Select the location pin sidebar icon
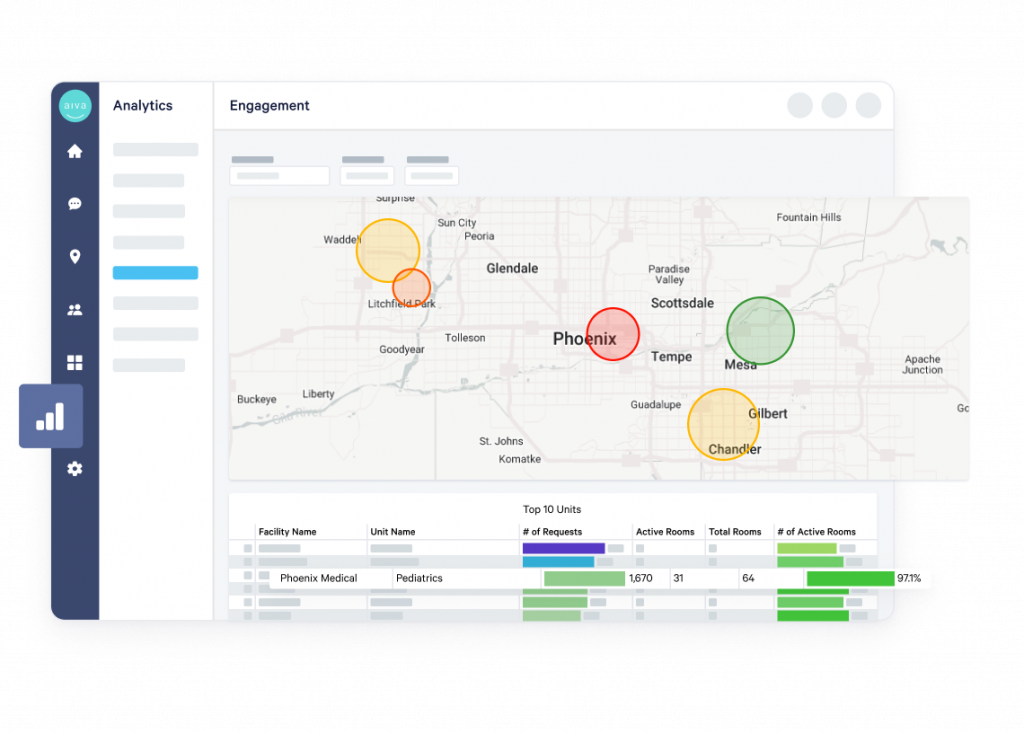 click(x=74, y=256)
